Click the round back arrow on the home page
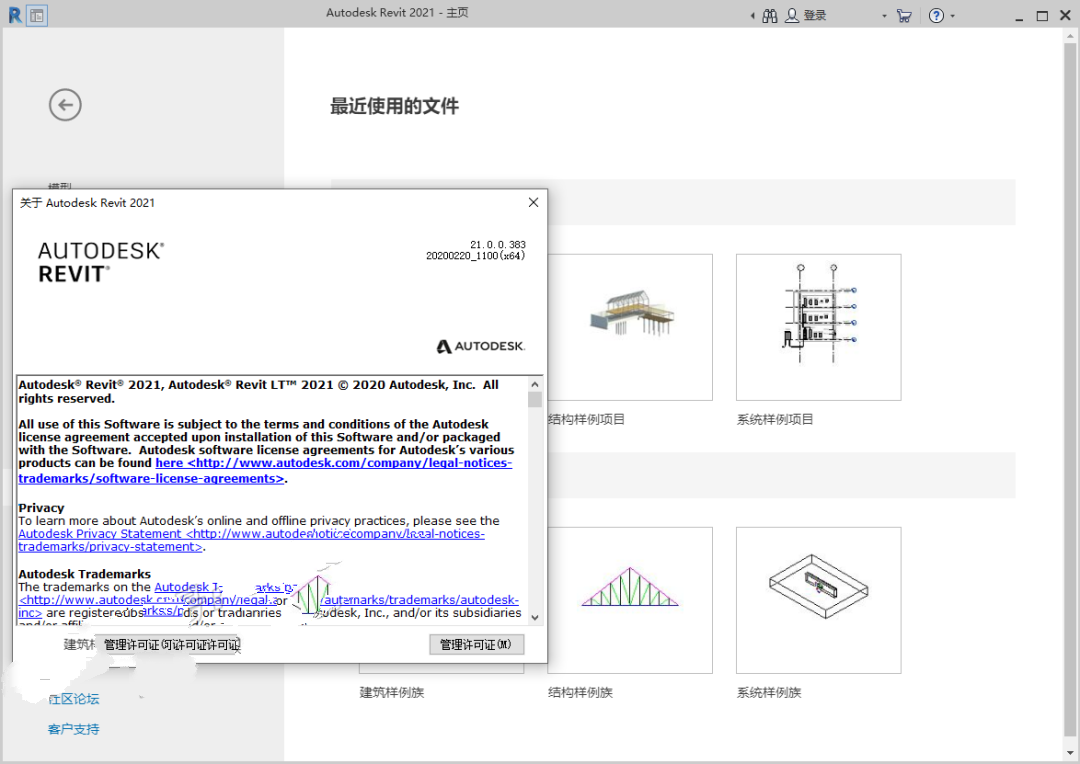 (65, 105)
